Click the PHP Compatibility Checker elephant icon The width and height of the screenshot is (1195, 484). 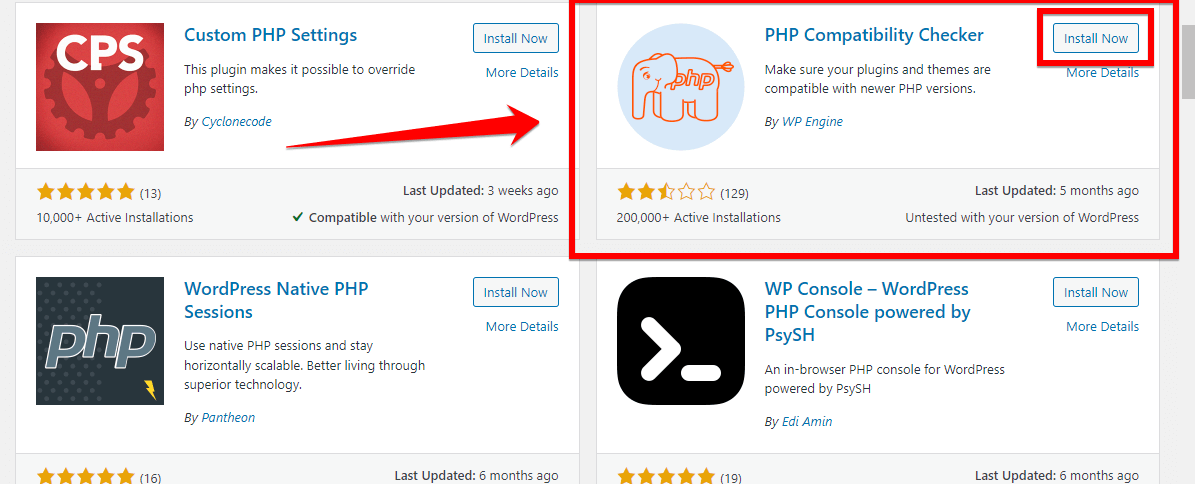coord(681,87)
